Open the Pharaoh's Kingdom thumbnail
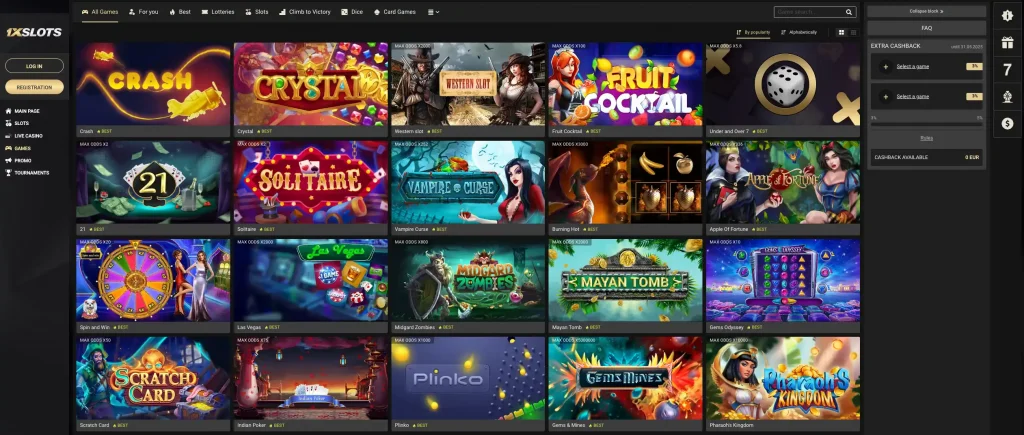The image size is (1024, 435). click(x=783, y=378)
